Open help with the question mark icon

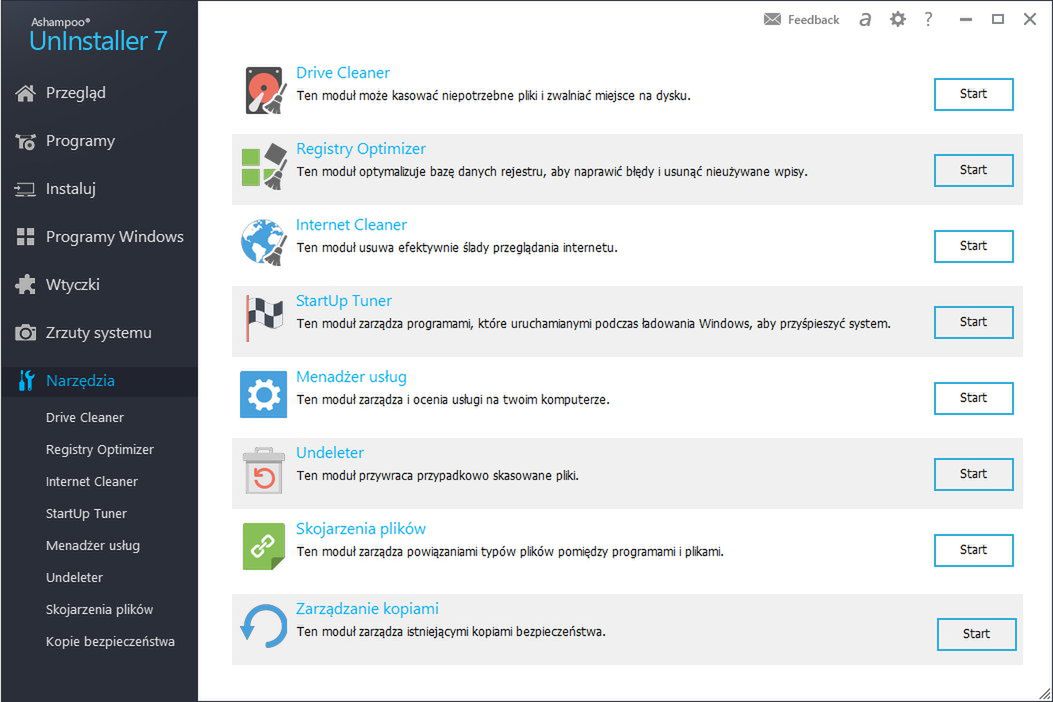(x=928, y=19)
